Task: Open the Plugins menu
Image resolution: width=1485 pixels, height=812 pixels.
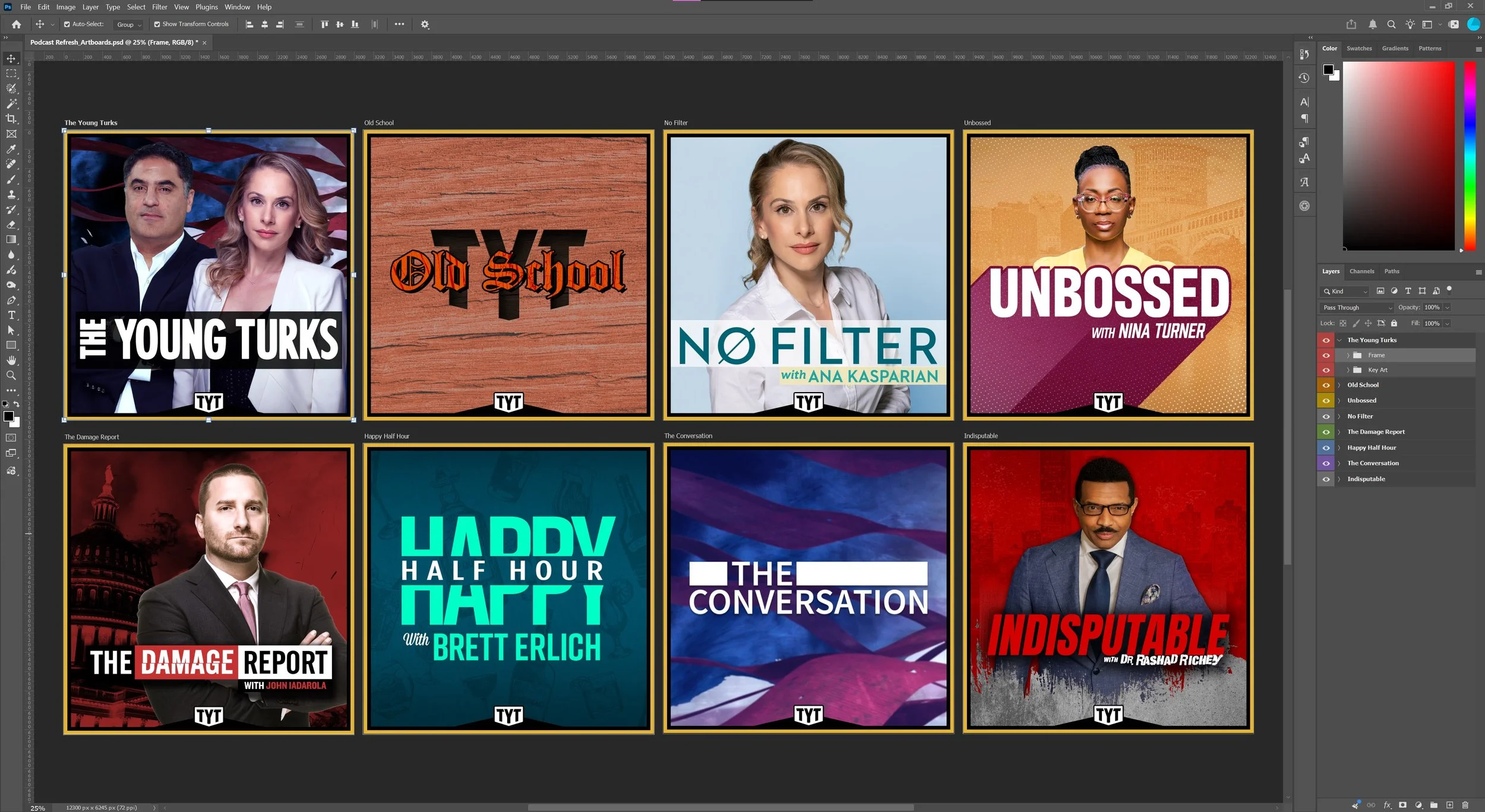Action: pos(207,7)
